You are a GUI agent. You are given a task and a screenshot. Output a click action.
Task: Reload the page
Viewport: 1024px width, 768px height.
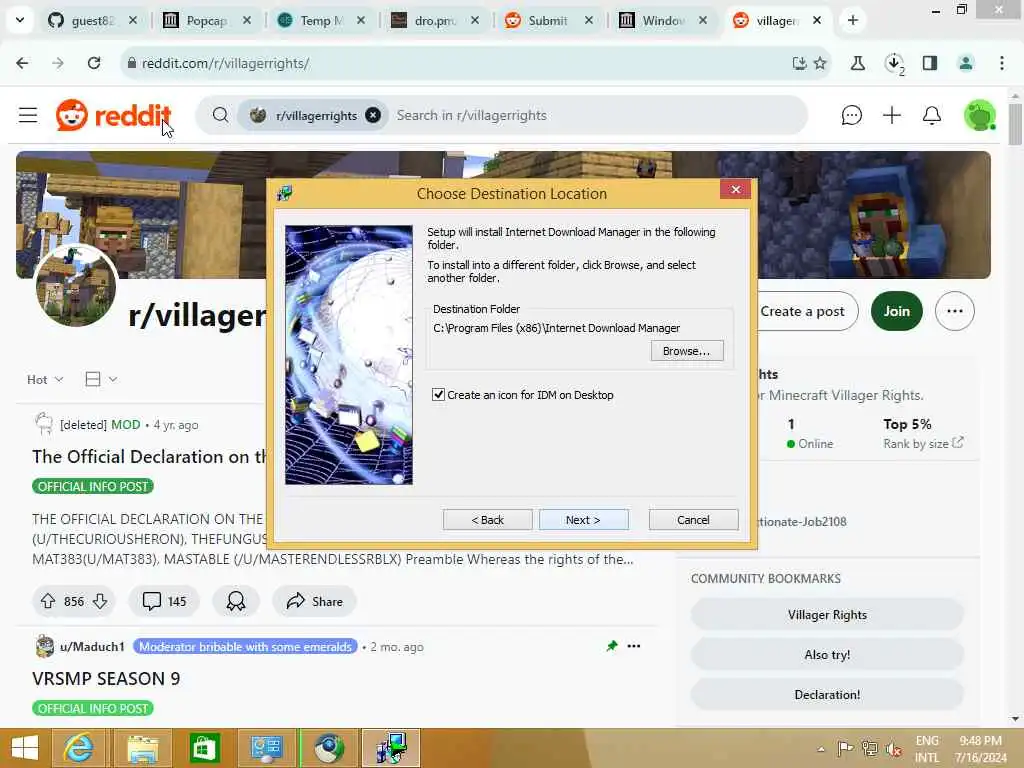pyautogui.click(x=94, y=63)
